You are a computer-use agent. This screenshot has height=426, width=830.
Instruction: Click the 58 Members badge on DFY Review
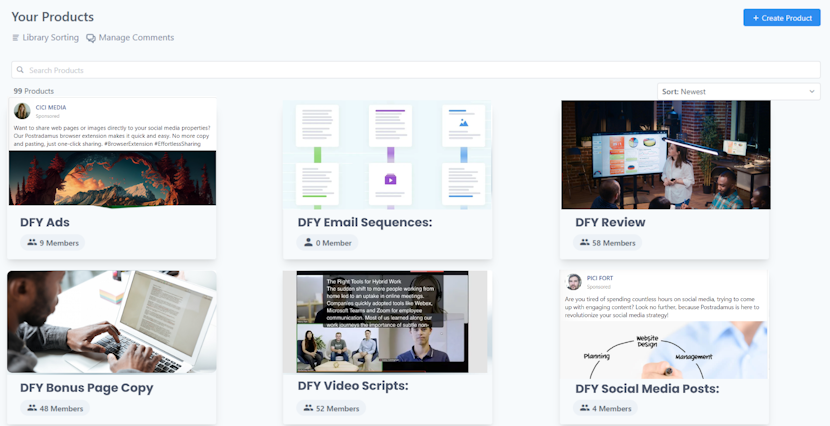pos(608,242)
